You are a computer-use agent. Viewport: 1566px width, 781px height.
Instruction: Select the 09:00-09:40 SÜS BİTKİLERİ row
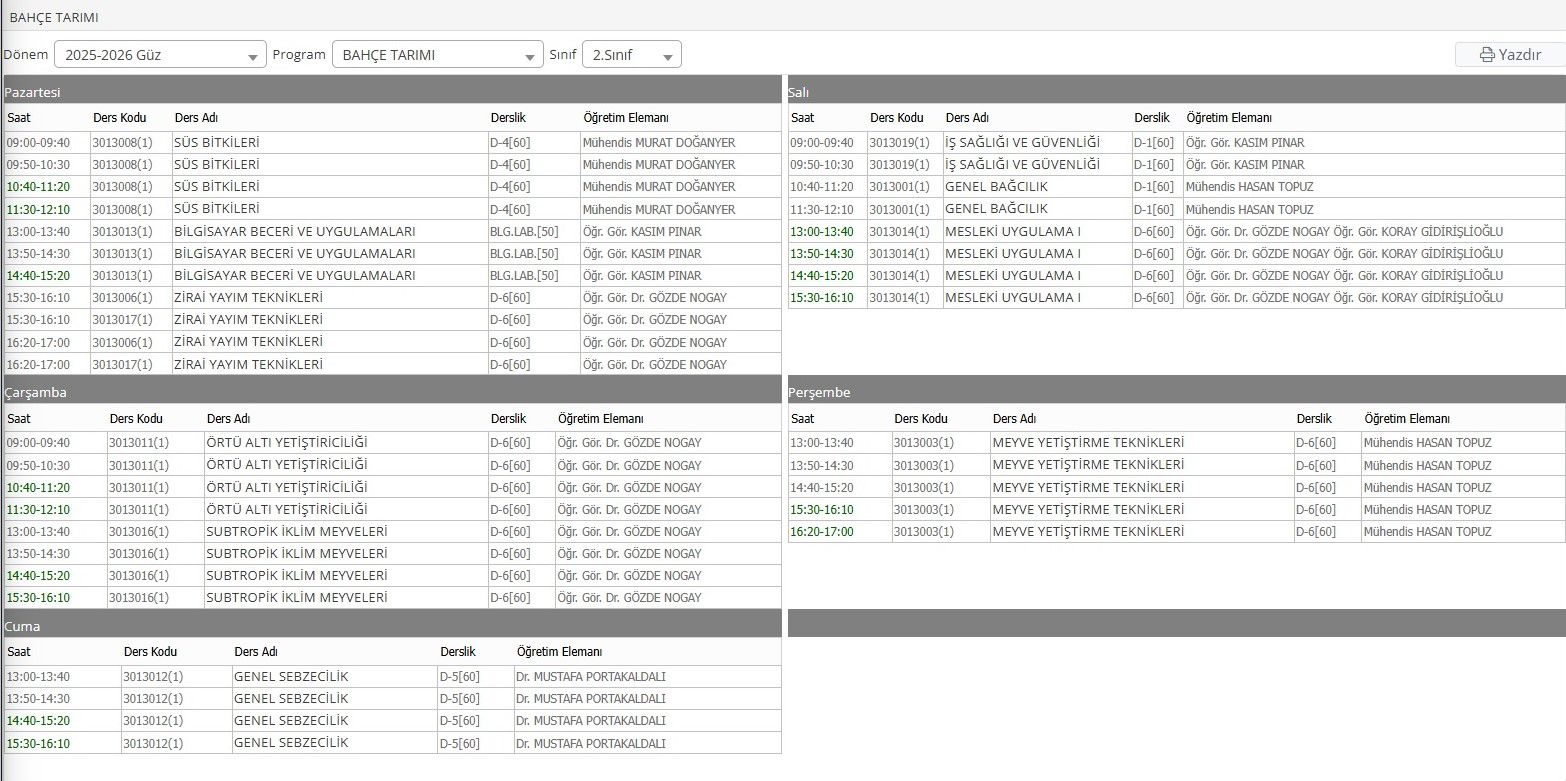pos(392,143)
